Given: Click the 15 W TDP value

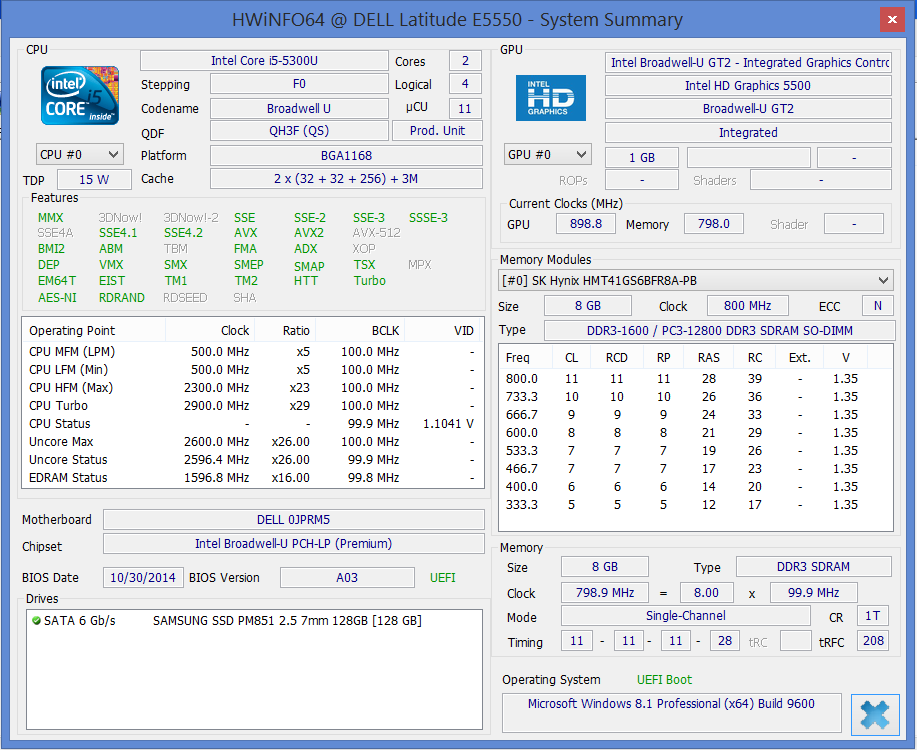Looking at the screenshot, I should 94,180.
